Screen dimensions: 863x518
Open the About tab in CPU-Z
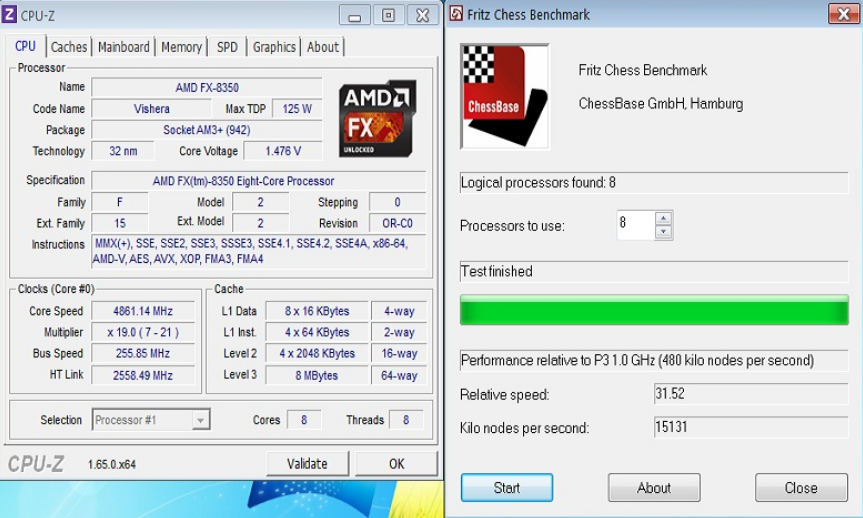pos(323,47)
